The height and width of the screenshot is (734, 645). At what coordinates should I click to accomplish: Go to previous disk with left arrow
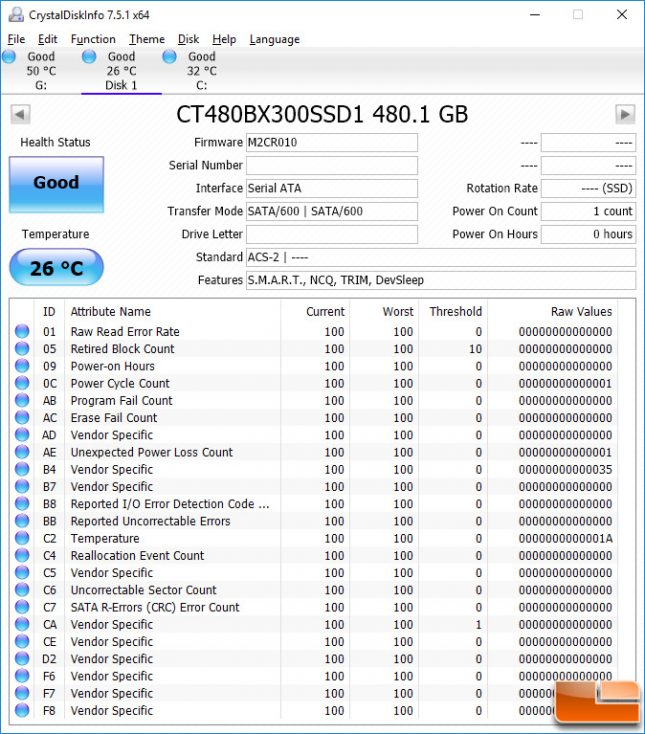tap(20, 114)
